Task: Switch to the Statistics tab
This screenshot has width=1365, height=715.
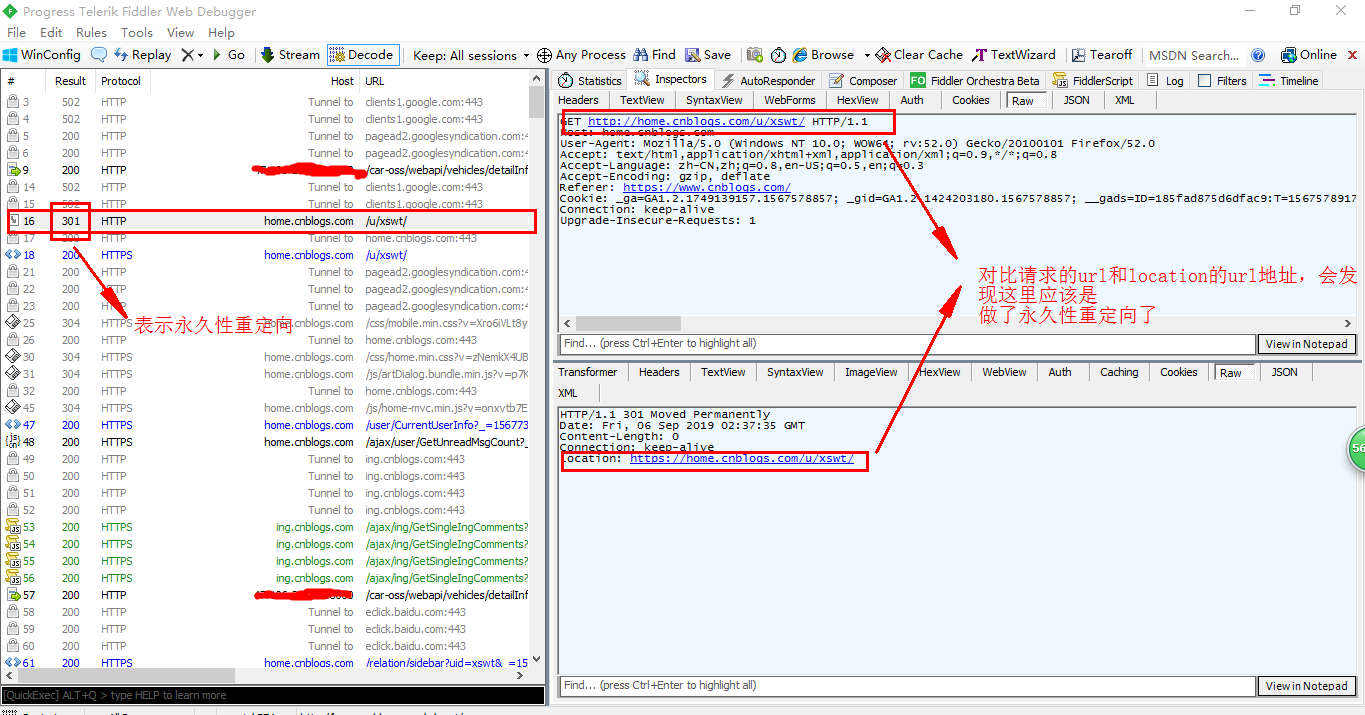Action: pyautogui.click(x=590, y=81)
